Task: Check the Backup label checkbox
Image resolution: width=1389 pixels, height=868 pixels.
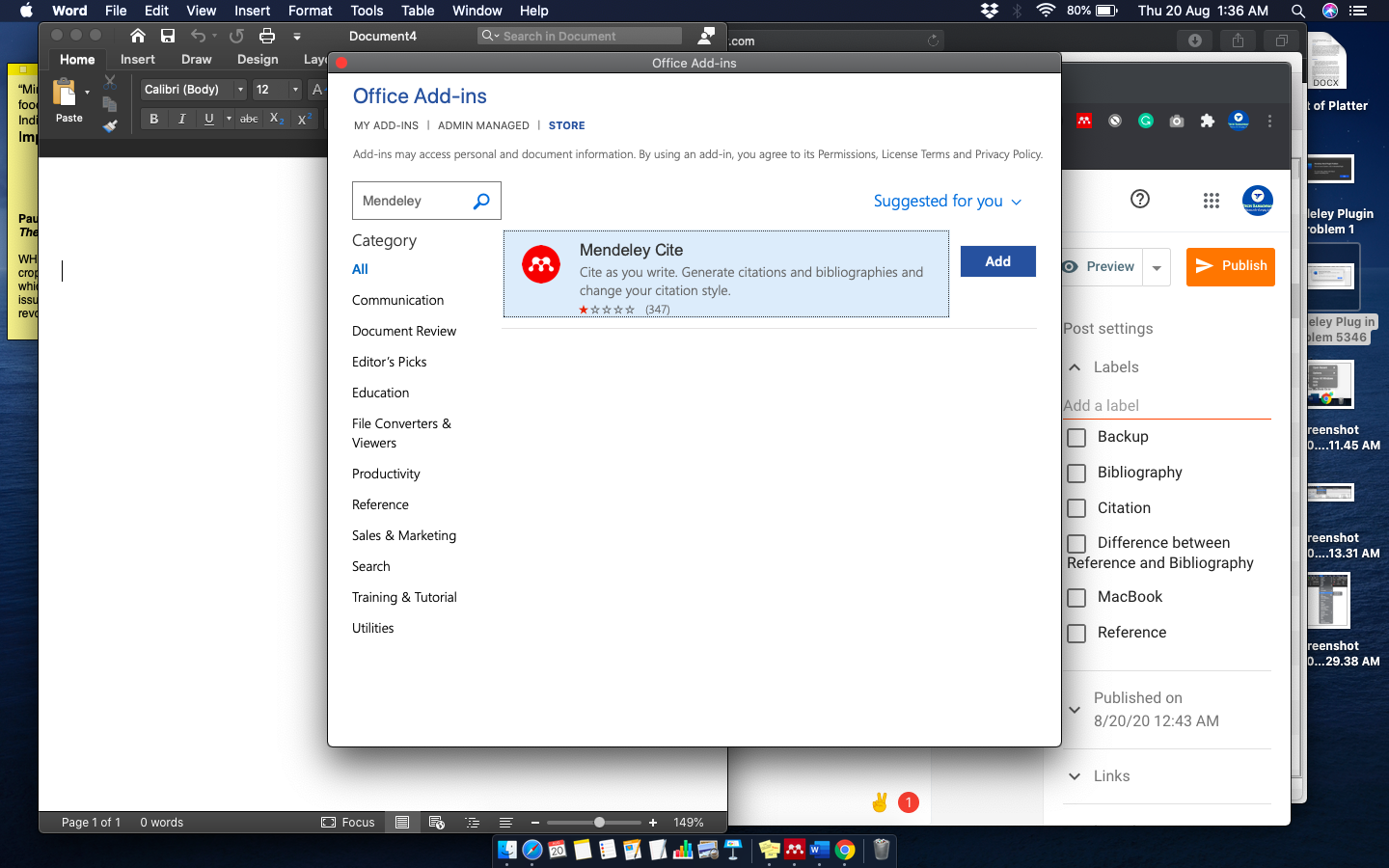Action: point(1076,438)
